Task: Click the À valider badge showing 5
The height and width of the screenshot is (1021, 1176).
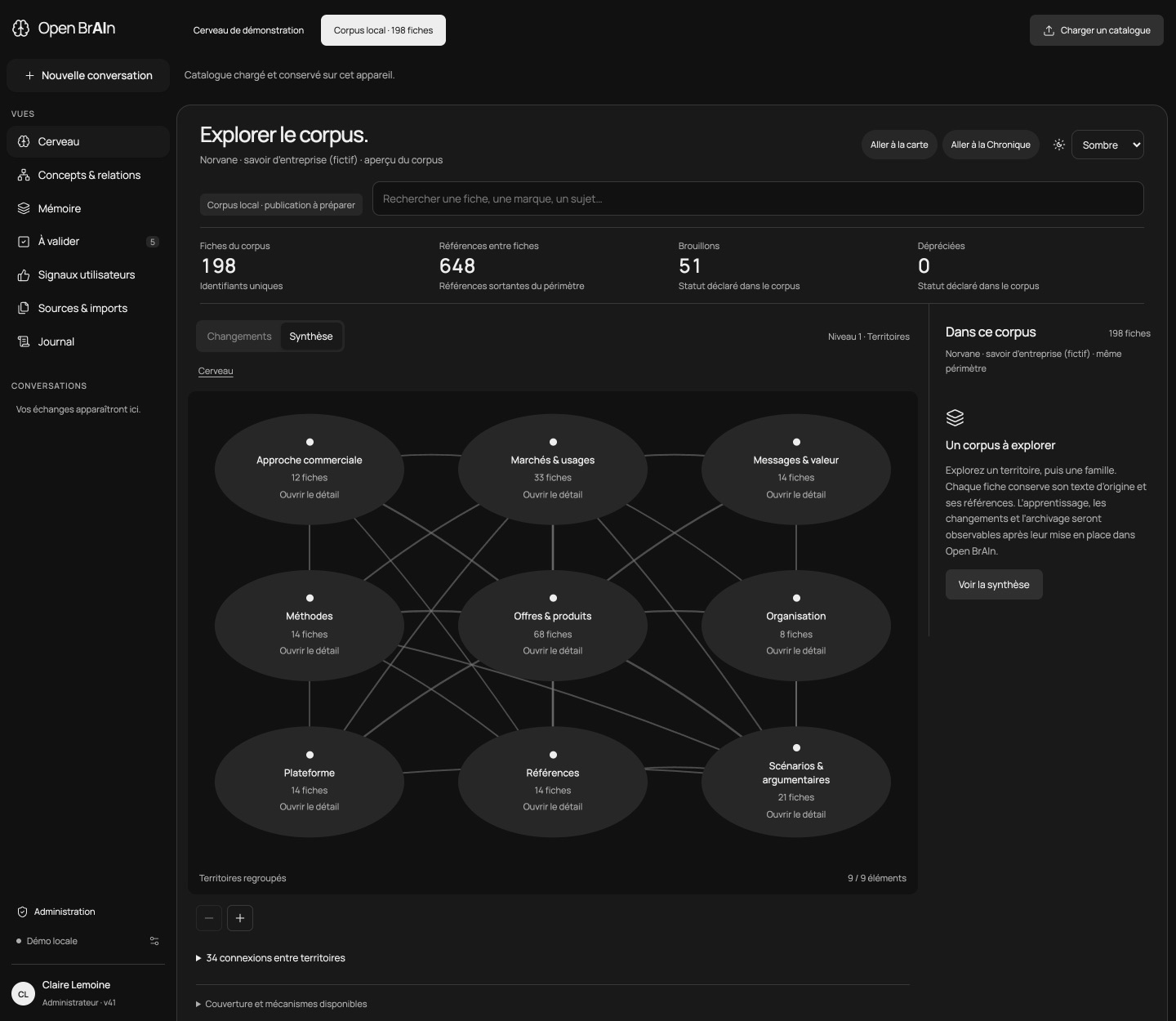Action: (153, 242)
